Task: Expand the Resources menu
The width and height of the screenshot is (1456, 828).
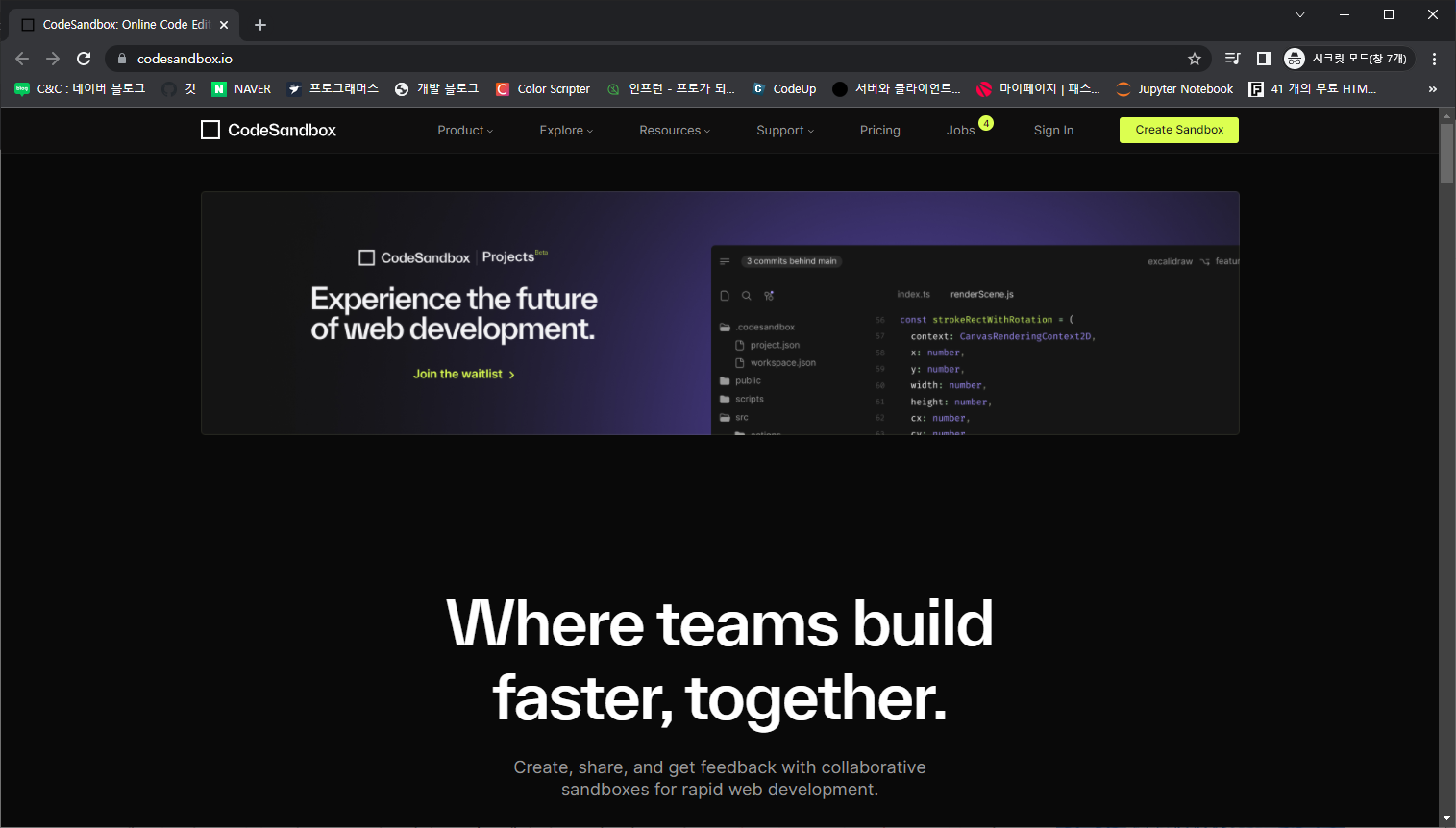Action: [x=675, y=130]
